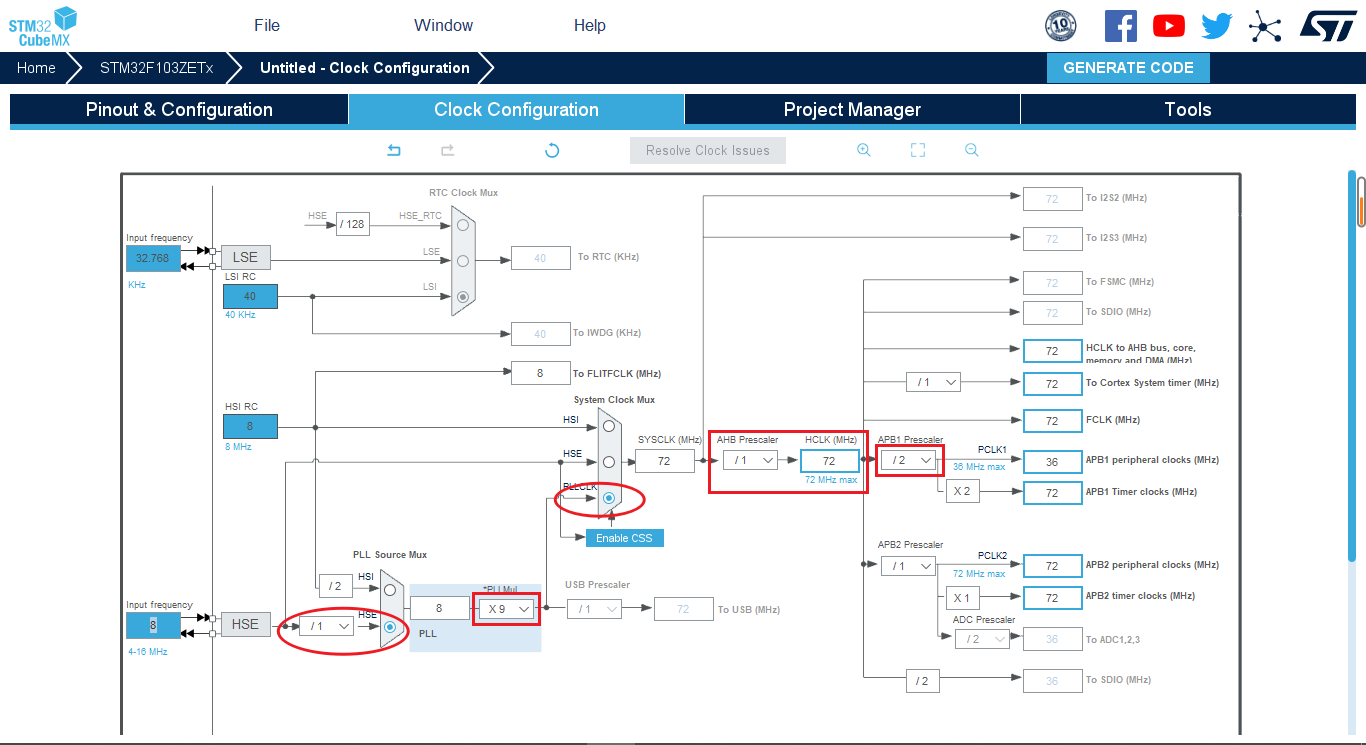The width and height of the screenshot is (1366, 745).
Task: Click the ST community network icon
Action: [x=1265, y=26]
